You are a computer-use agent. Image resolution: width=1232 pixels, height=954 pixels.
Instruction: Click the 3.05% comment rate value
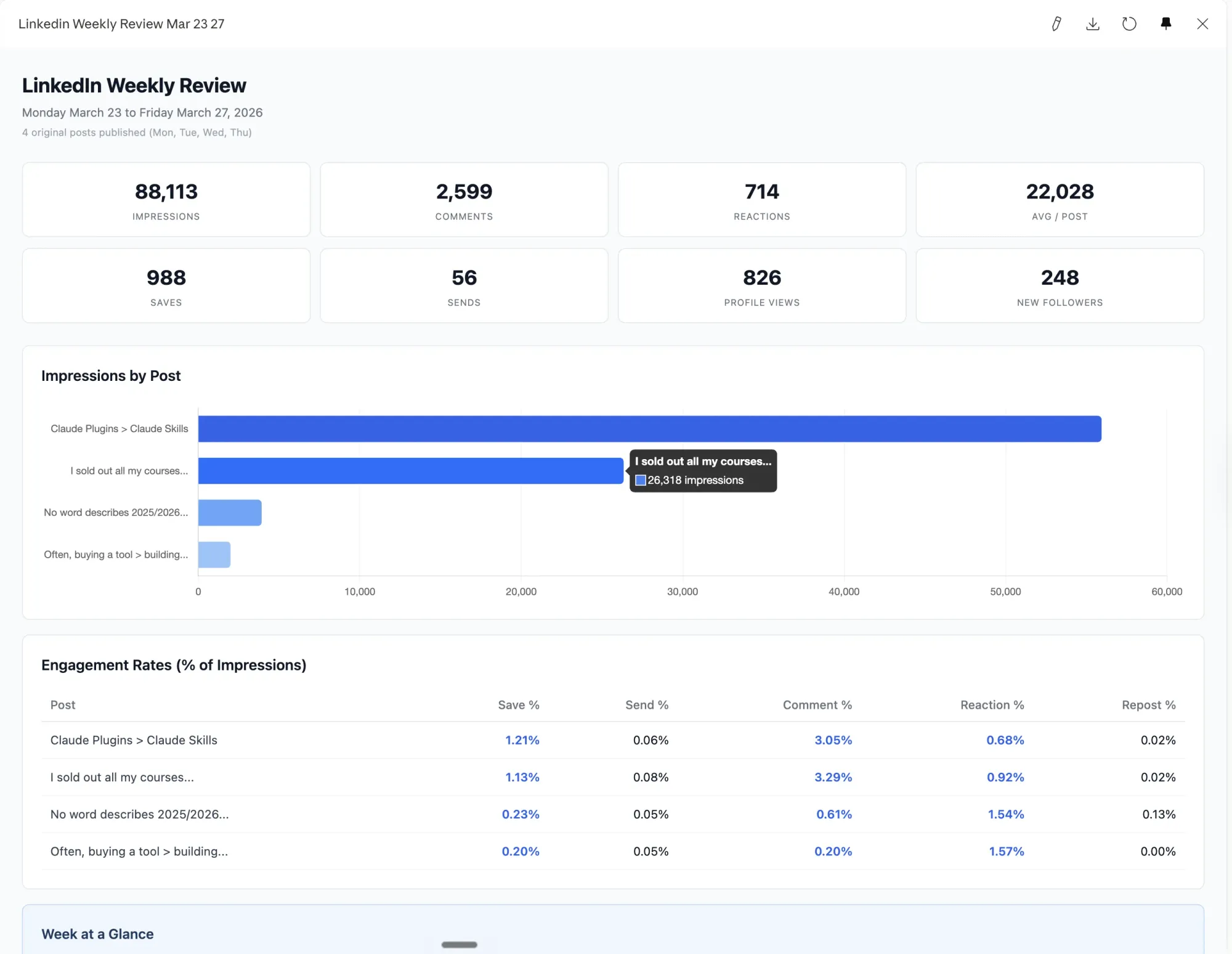[x=833, y=740]
